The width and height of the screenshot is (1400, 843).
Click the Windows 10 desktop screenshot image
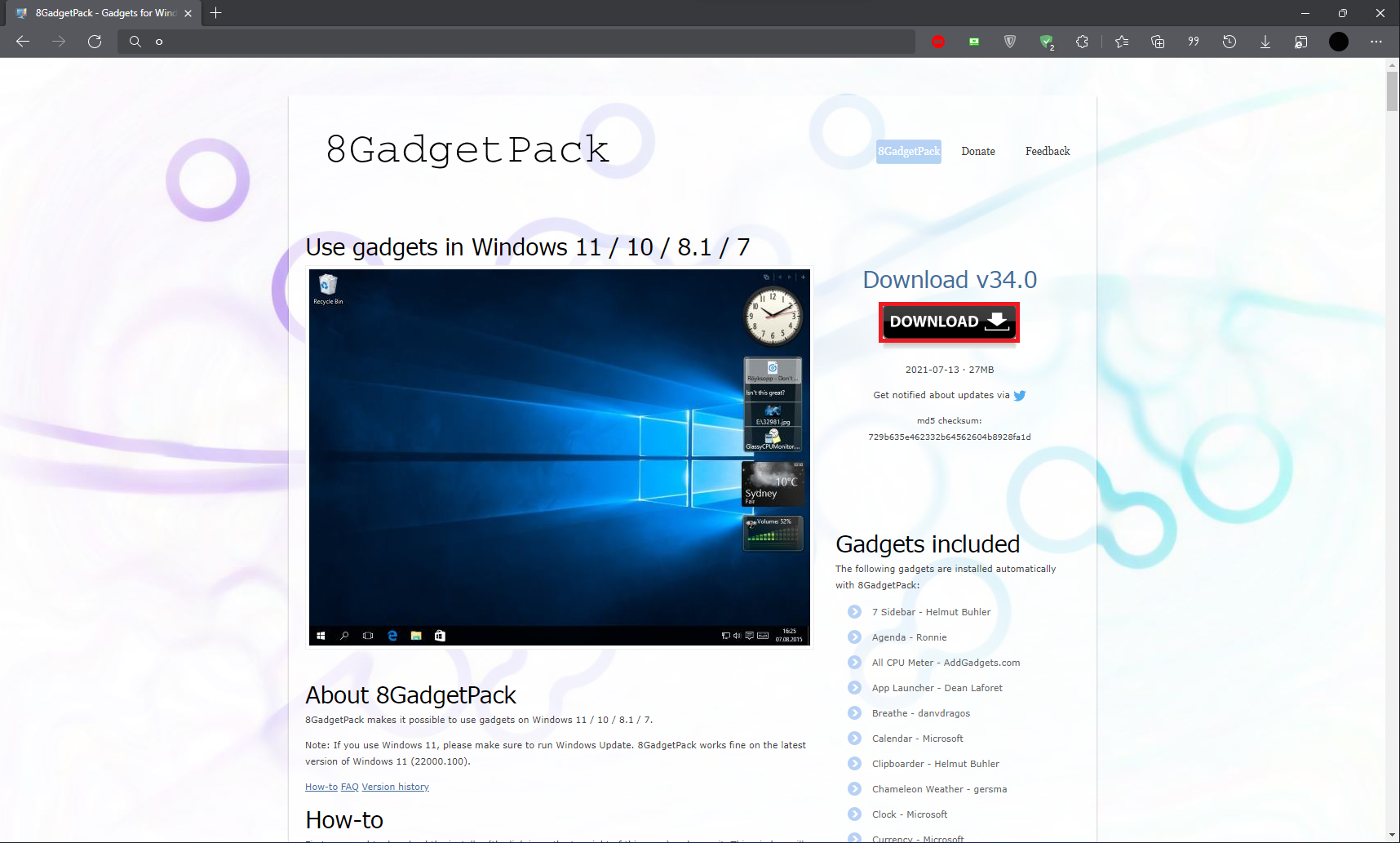click(x=560, y=457)
